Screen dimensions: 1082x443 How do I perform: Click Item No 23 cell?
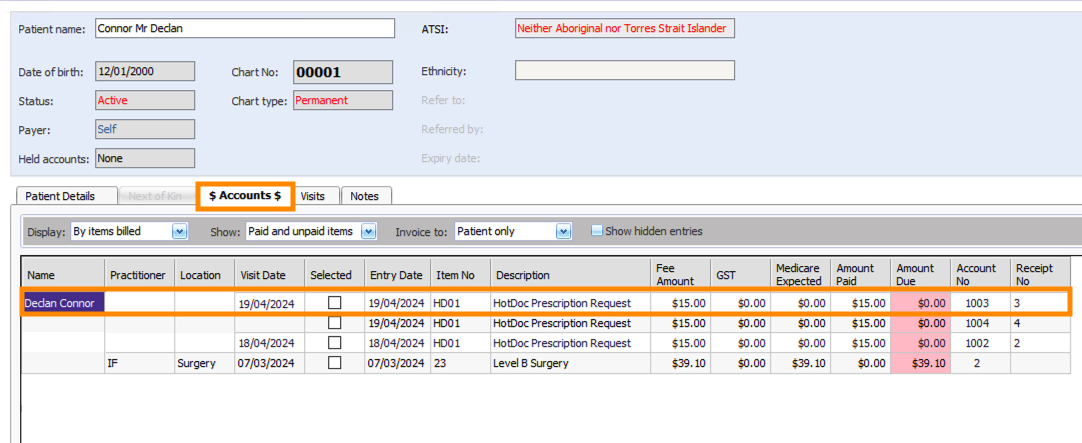(x=460, y=363)
